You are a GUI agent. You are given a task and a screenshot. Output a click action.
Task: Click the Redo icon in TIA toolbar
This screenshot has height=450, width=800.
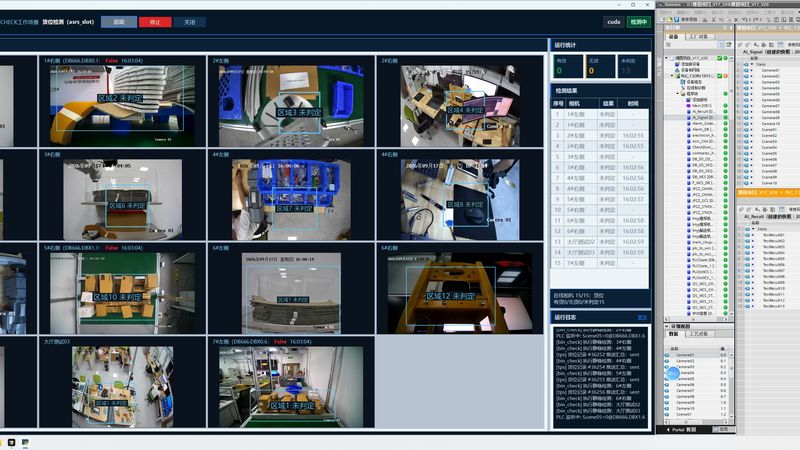pyautogui.click(x=755, y=19)
